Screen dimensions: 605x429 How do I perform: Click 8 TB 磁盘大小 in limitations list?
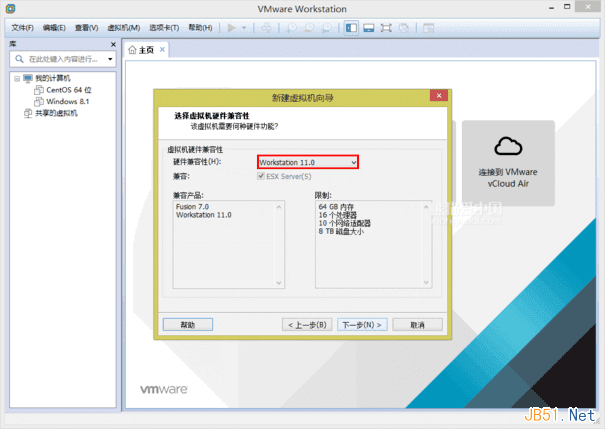[341, 231]
